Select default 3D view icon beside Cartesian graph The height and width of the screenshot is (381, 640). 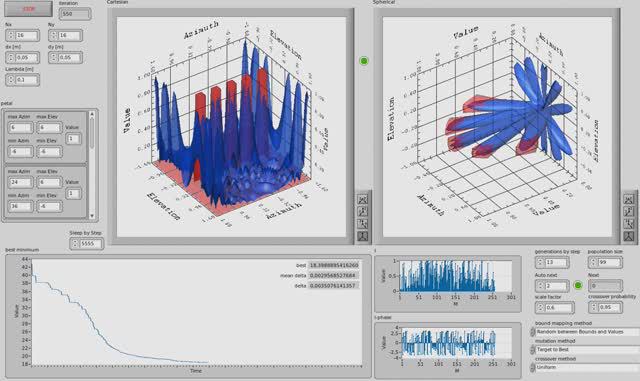(x=362, y=236)
